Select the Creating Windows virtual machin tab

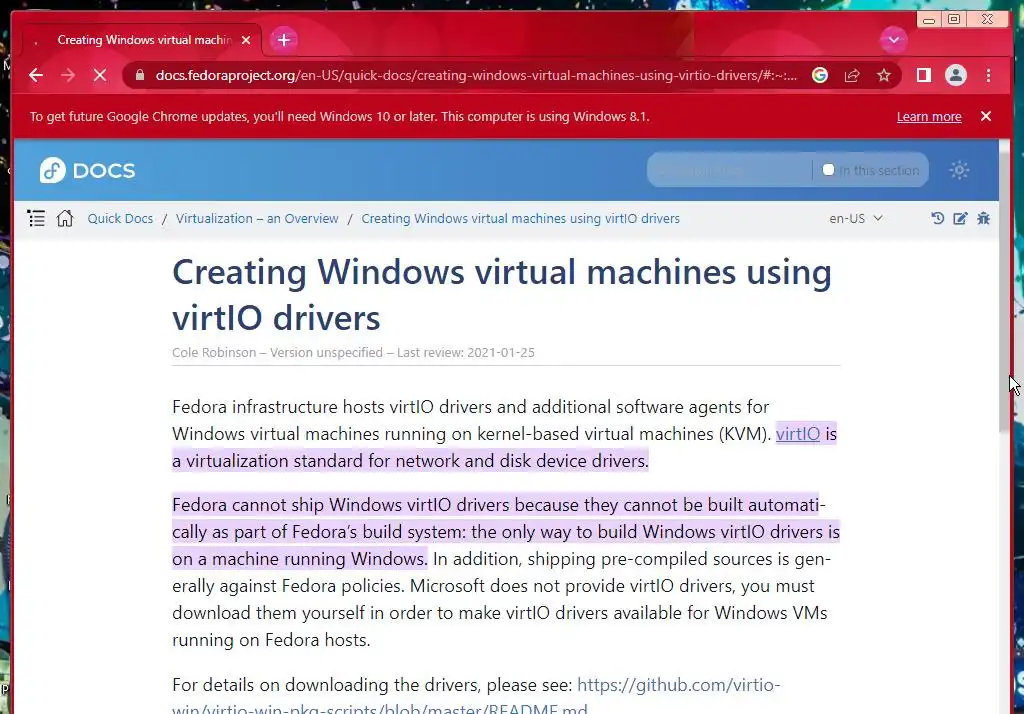click(x=142, y=40)
